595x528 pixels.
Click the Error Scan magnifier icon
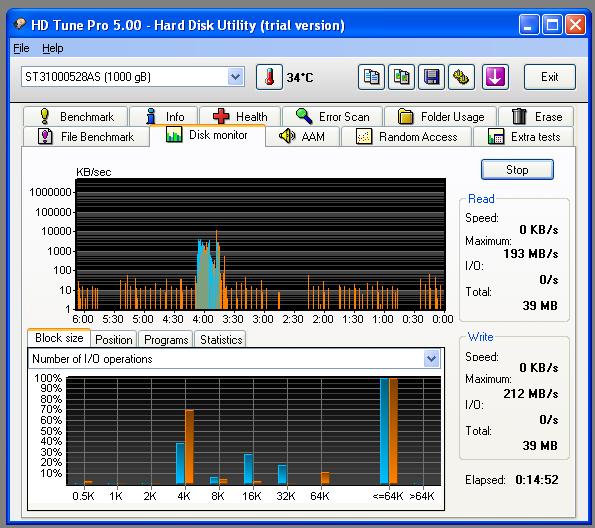[x=304, y=116]
